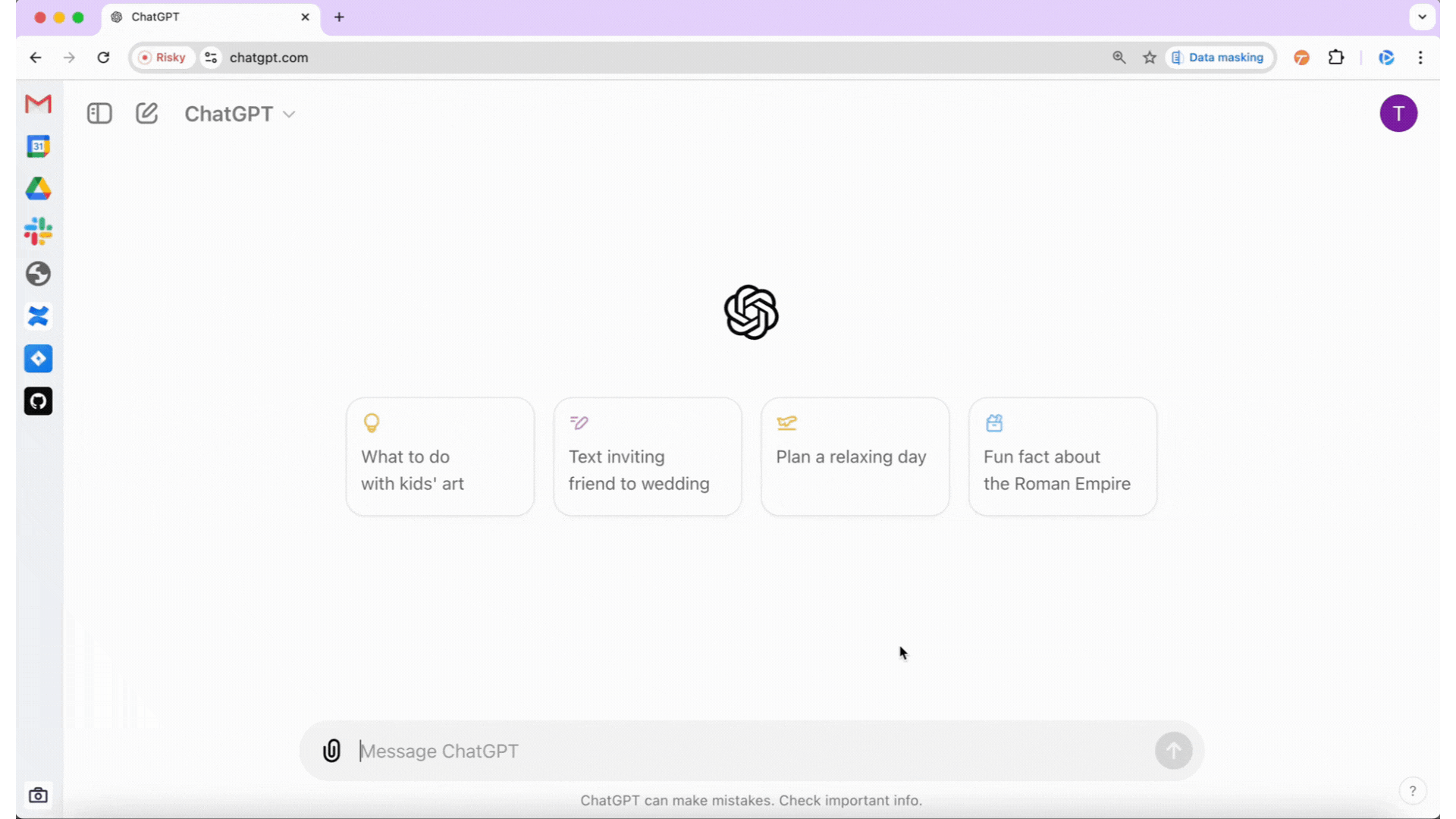The image size is (1456, 819).
Task: Click the camera screenshot icon in the sidebar
Action: [38, 795]
